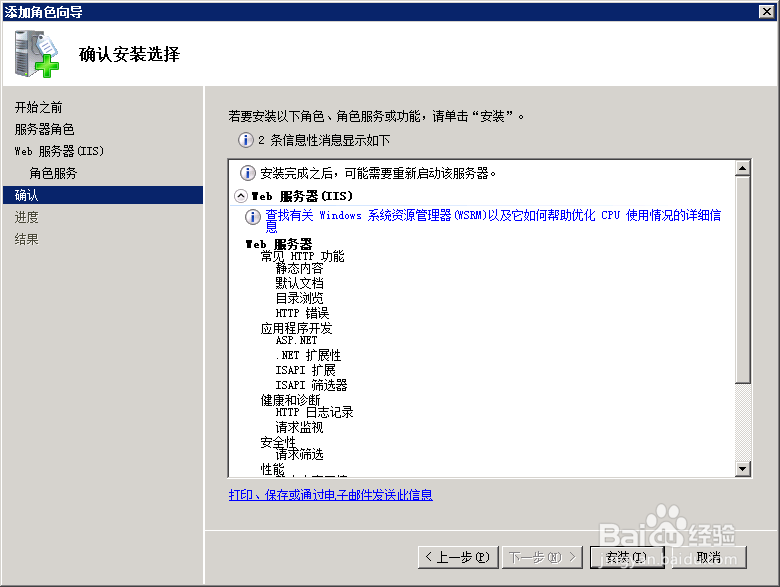Click 应用程序开发 entry
Screen dimensions: 780x587
[x=296, y=328]
